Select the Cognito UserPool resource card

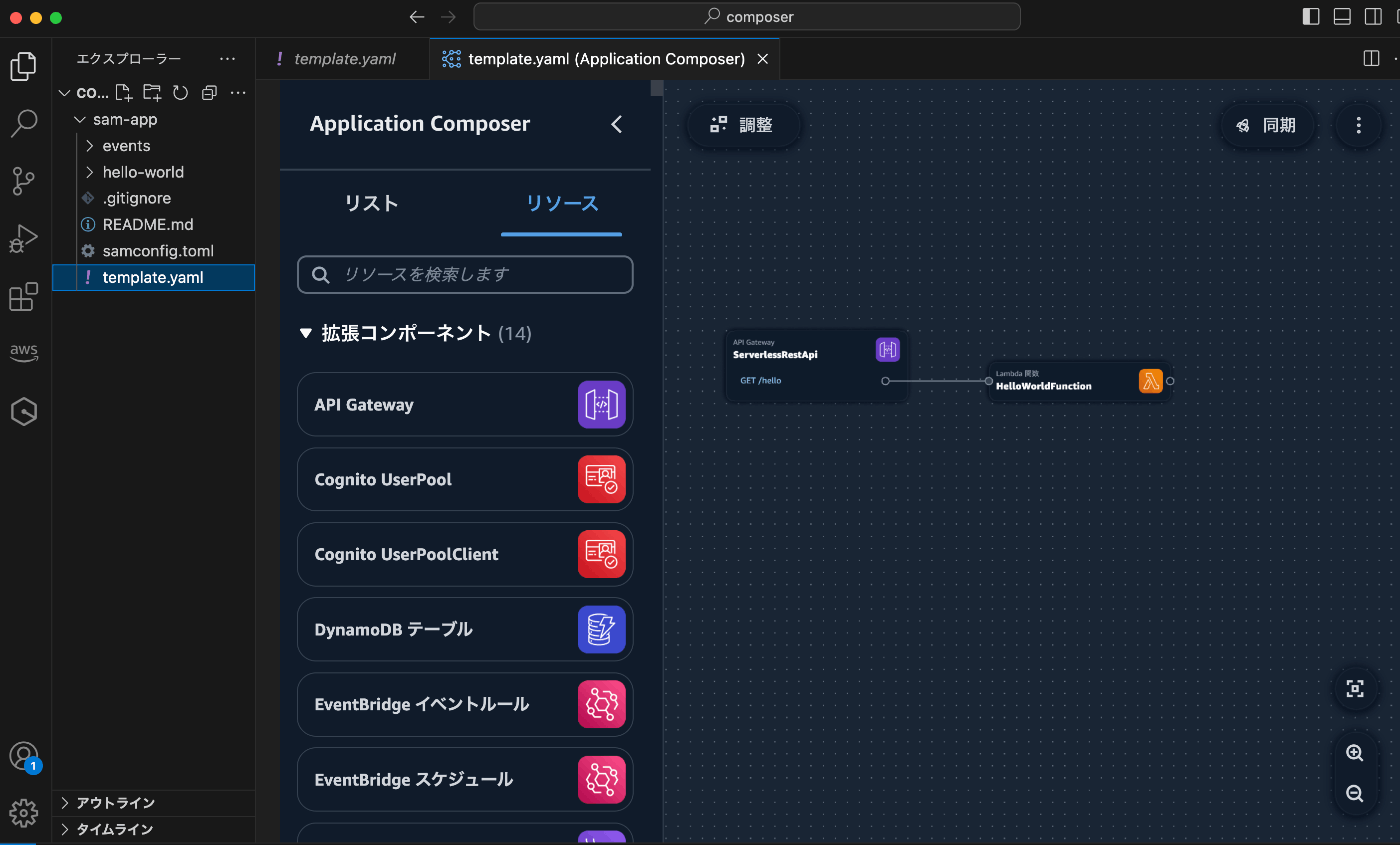[465, 480]
